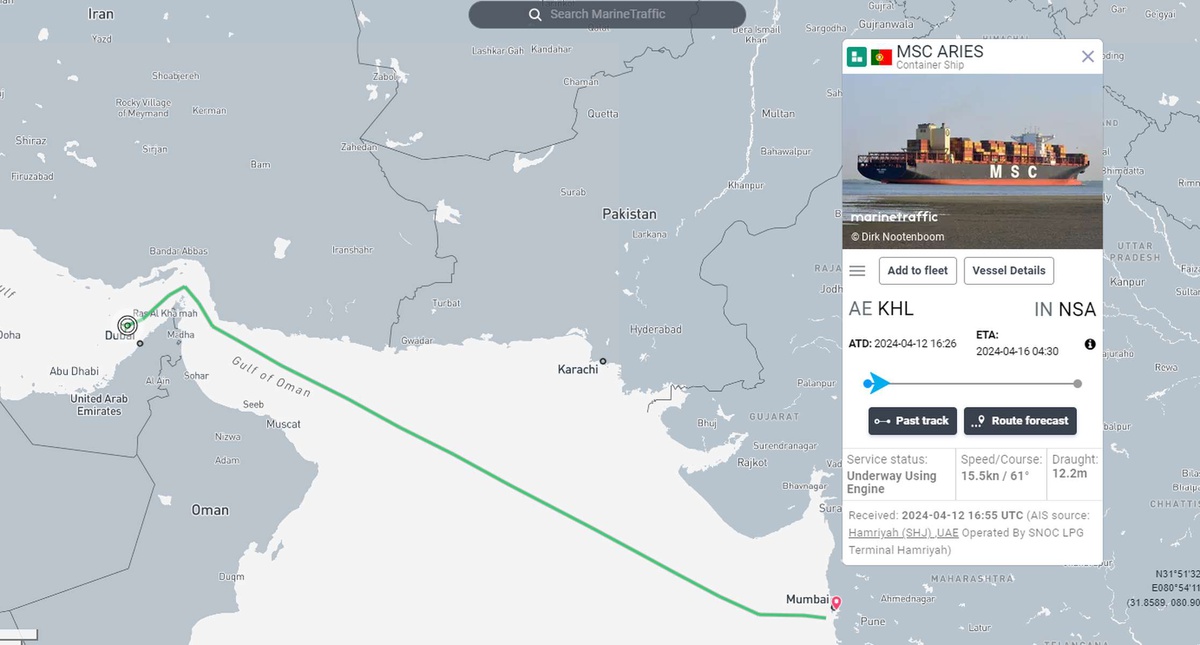Screen dimensions: 1200x645
Task: Type in the Search MarineTraffic field
Action: (x=620, y=15)
